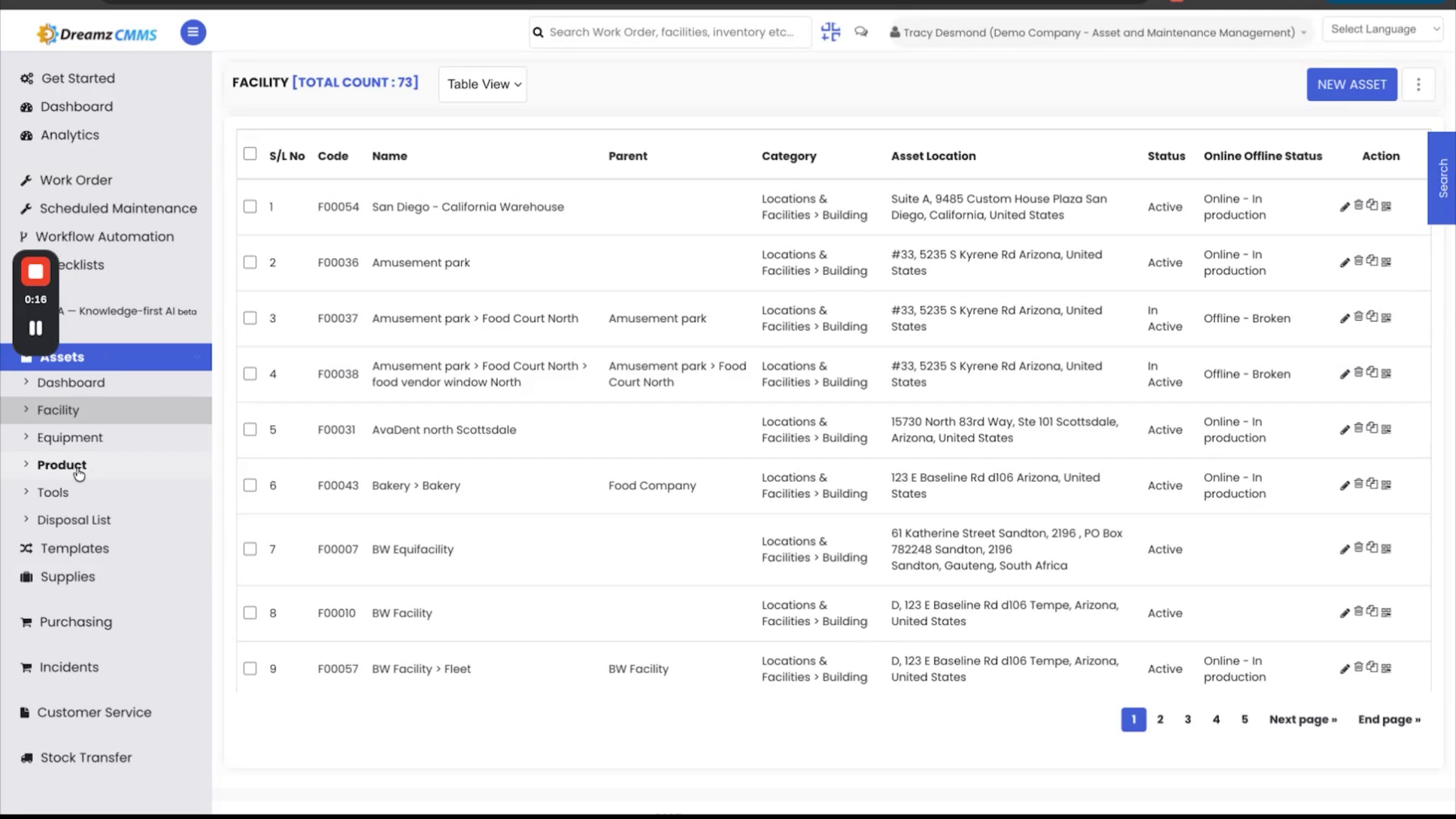Image resolution: width=1456 pixels, height=819 pixels.
Task: Jump to page 5 in pagination
Action: point(1244,720)
